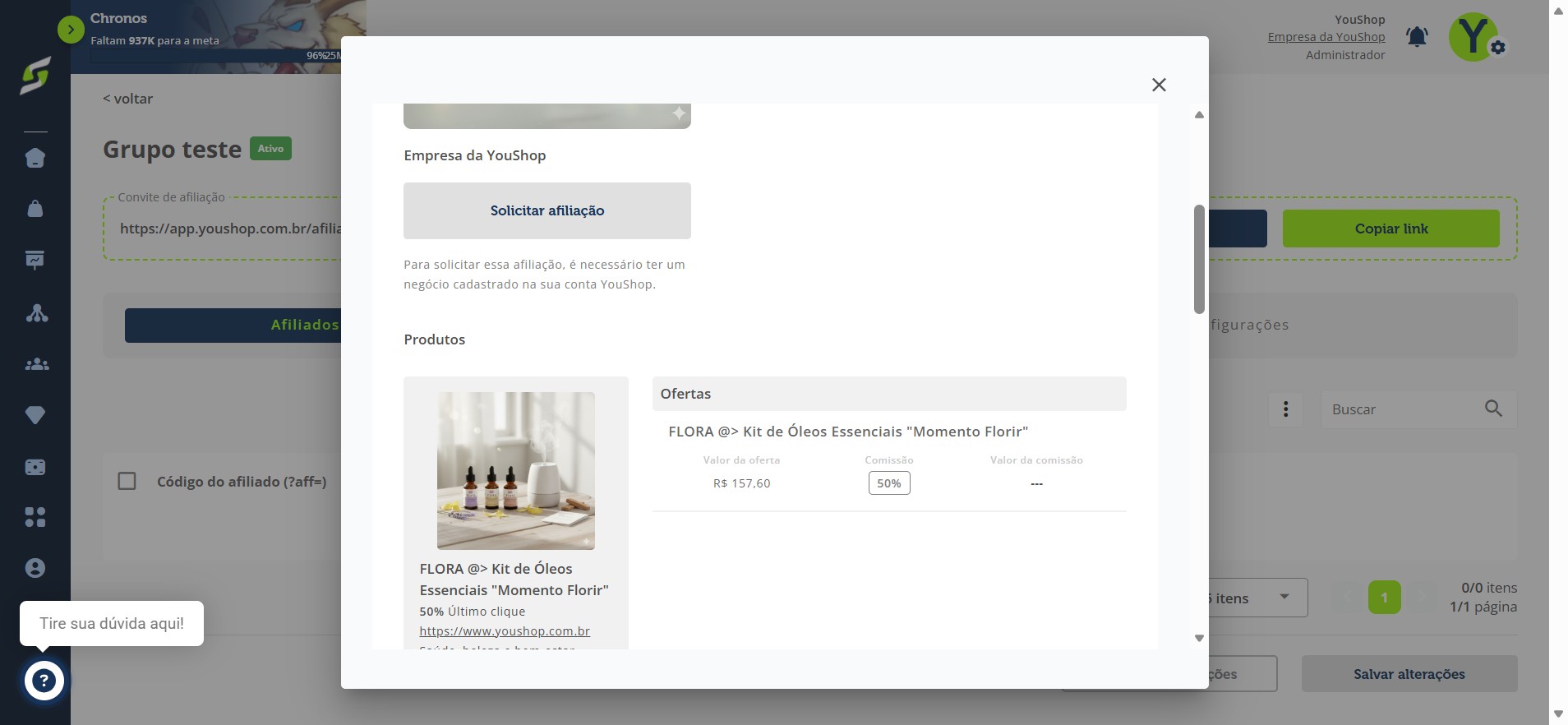Close the affiliation modal with the X
Viewport: 1568px width, 725px height.
coord(1159,85)
